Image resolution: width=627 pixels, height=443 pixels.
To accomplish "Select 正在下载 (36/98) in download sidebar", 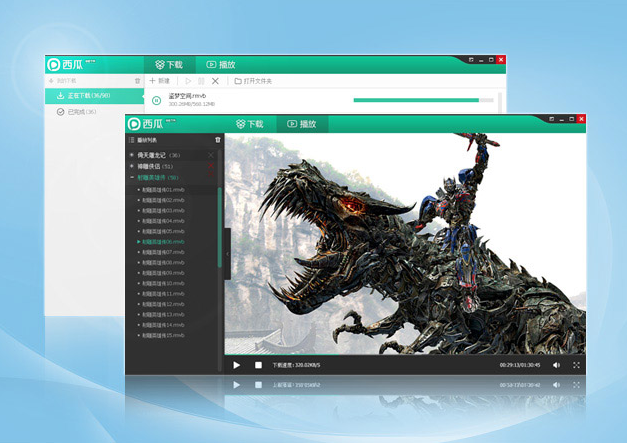I will coord(94,96).
